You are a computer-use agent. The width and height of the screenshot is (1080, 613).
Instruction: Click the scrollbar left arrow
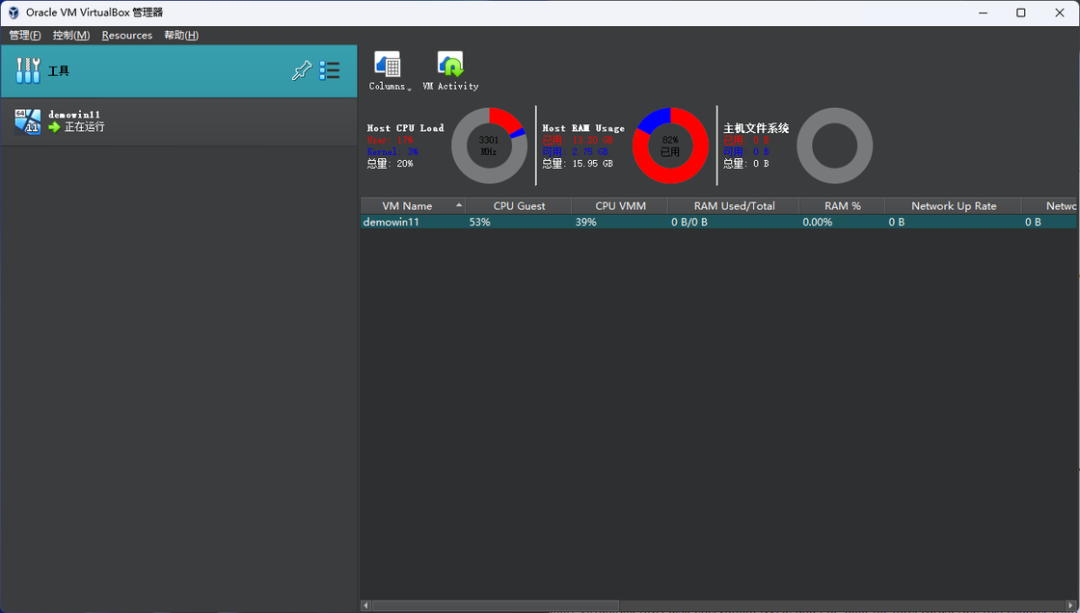tap(366, 605)
